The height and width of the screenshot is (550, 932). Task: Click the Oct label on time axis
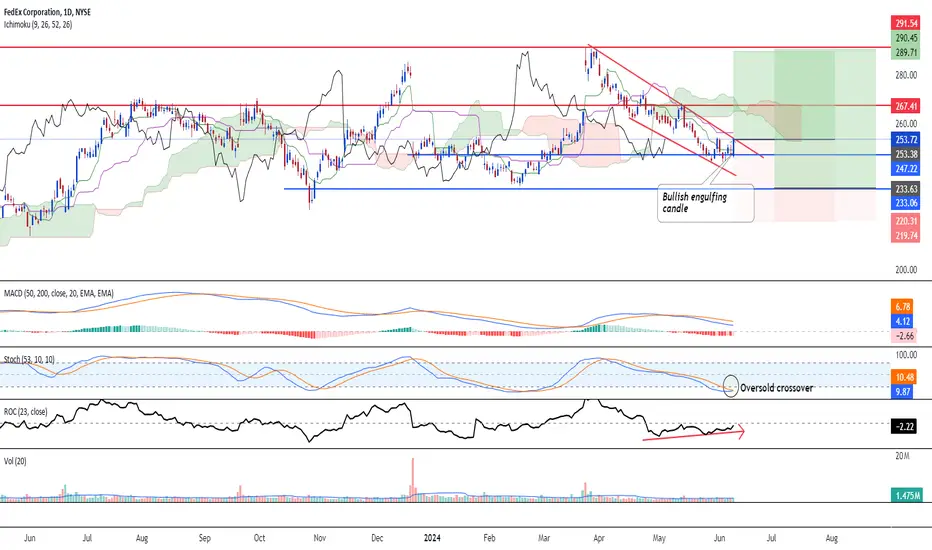(x=259, y=538)
